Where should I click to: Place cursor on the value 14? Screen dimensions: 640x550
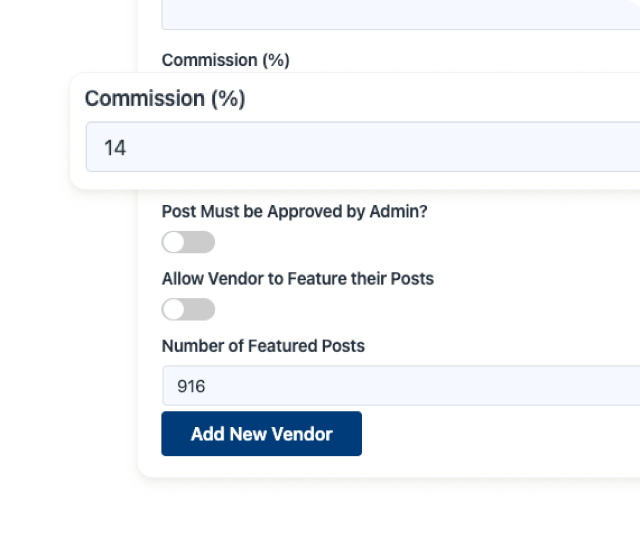(115, 148)
